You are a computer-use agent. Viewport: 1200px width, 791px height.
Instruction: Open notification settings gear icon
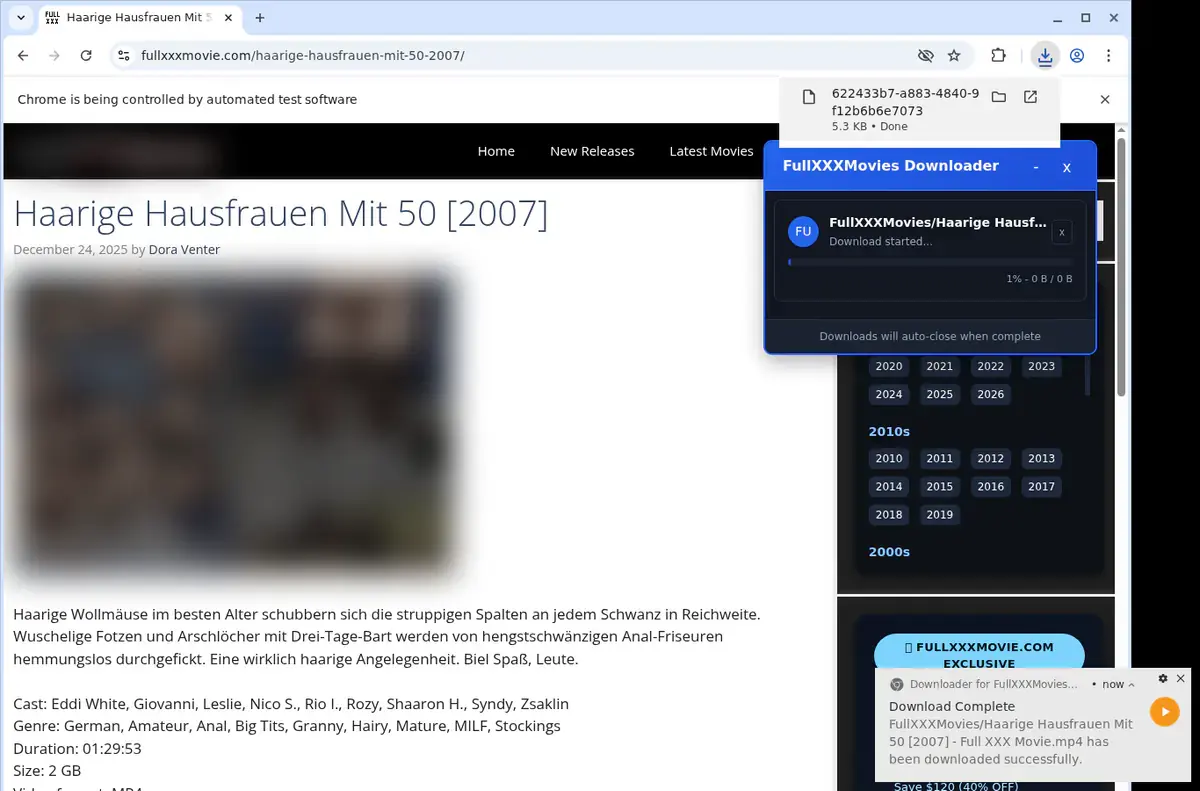(x=1163, y=678)
